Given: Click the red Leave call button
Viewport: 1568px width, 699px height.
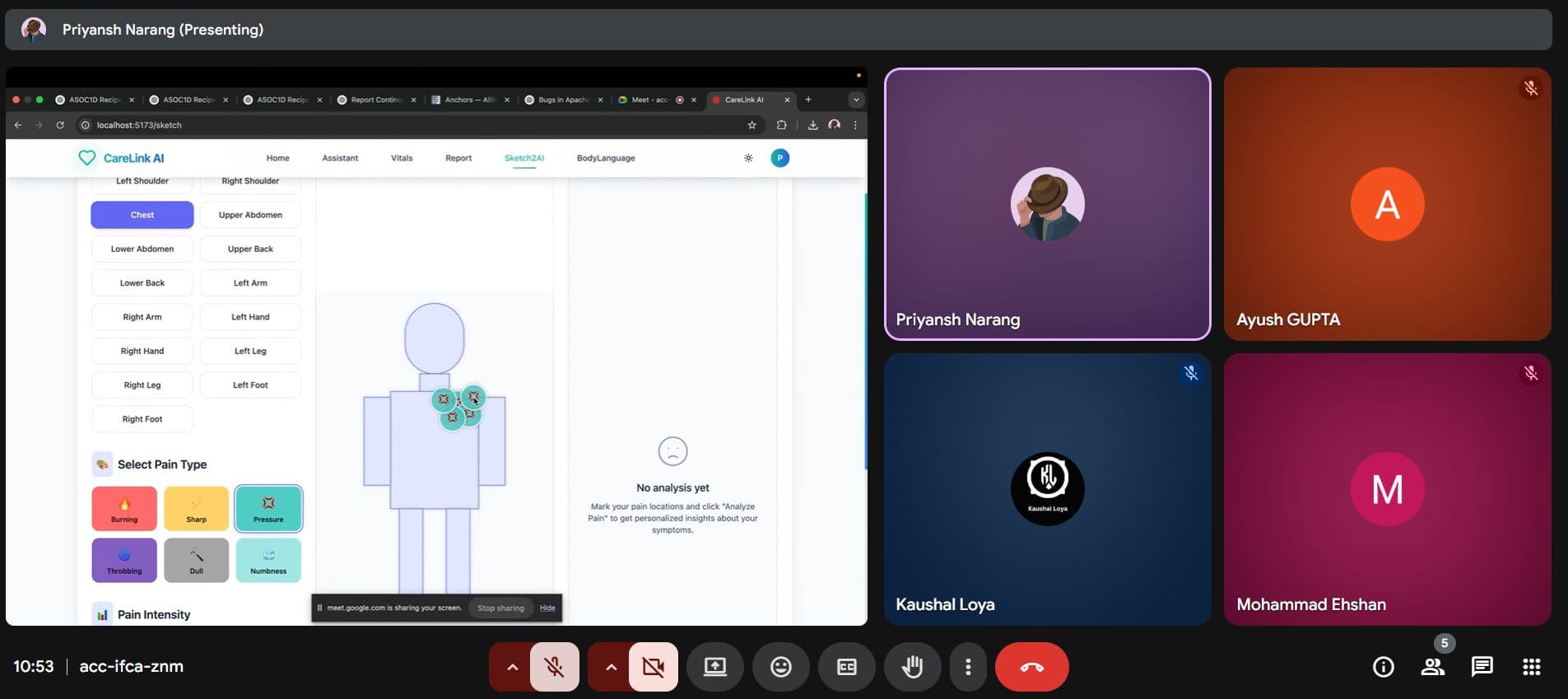Looking at the screenshot, I should coord(1031,667).
